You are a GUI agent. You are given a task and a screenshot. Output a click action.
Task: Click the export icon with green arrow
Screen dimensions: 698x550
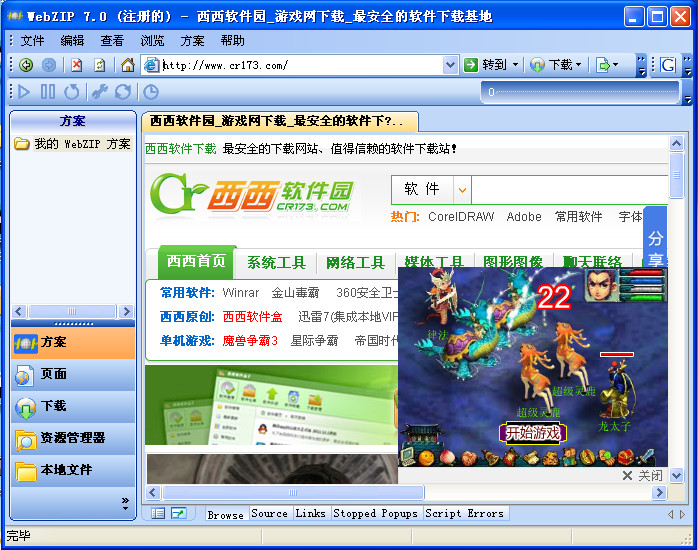603,65
